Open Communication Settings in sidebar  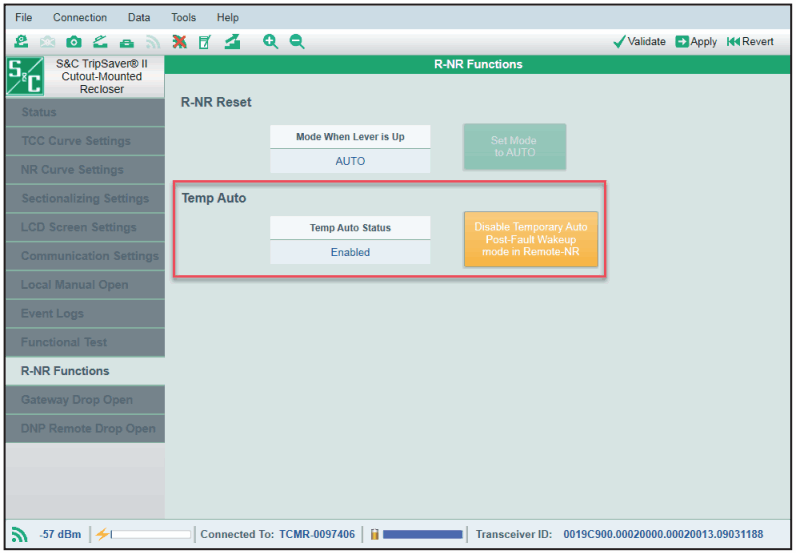[85, 256]
